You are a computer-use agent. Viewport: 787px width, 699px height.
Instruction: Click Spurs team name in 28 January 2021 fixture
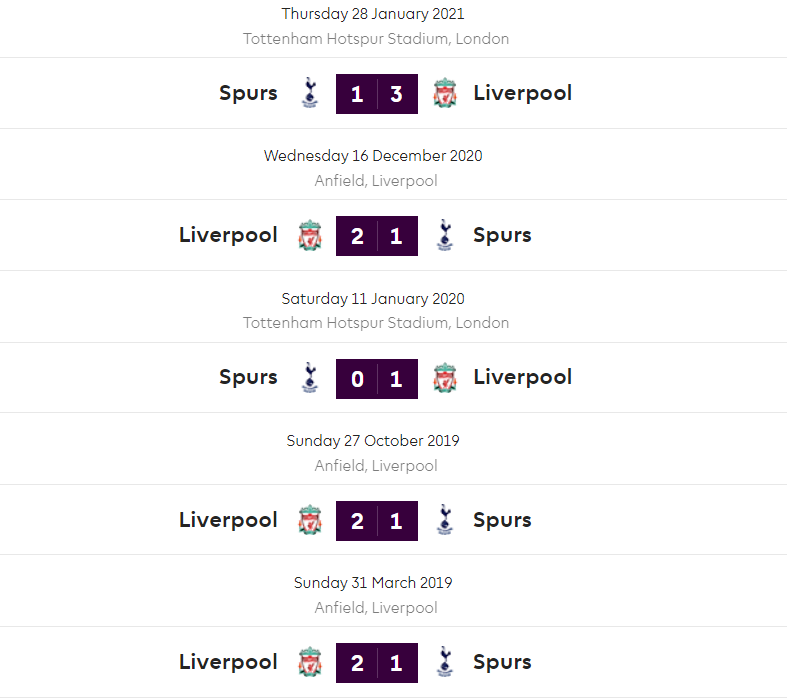point(248,94)
